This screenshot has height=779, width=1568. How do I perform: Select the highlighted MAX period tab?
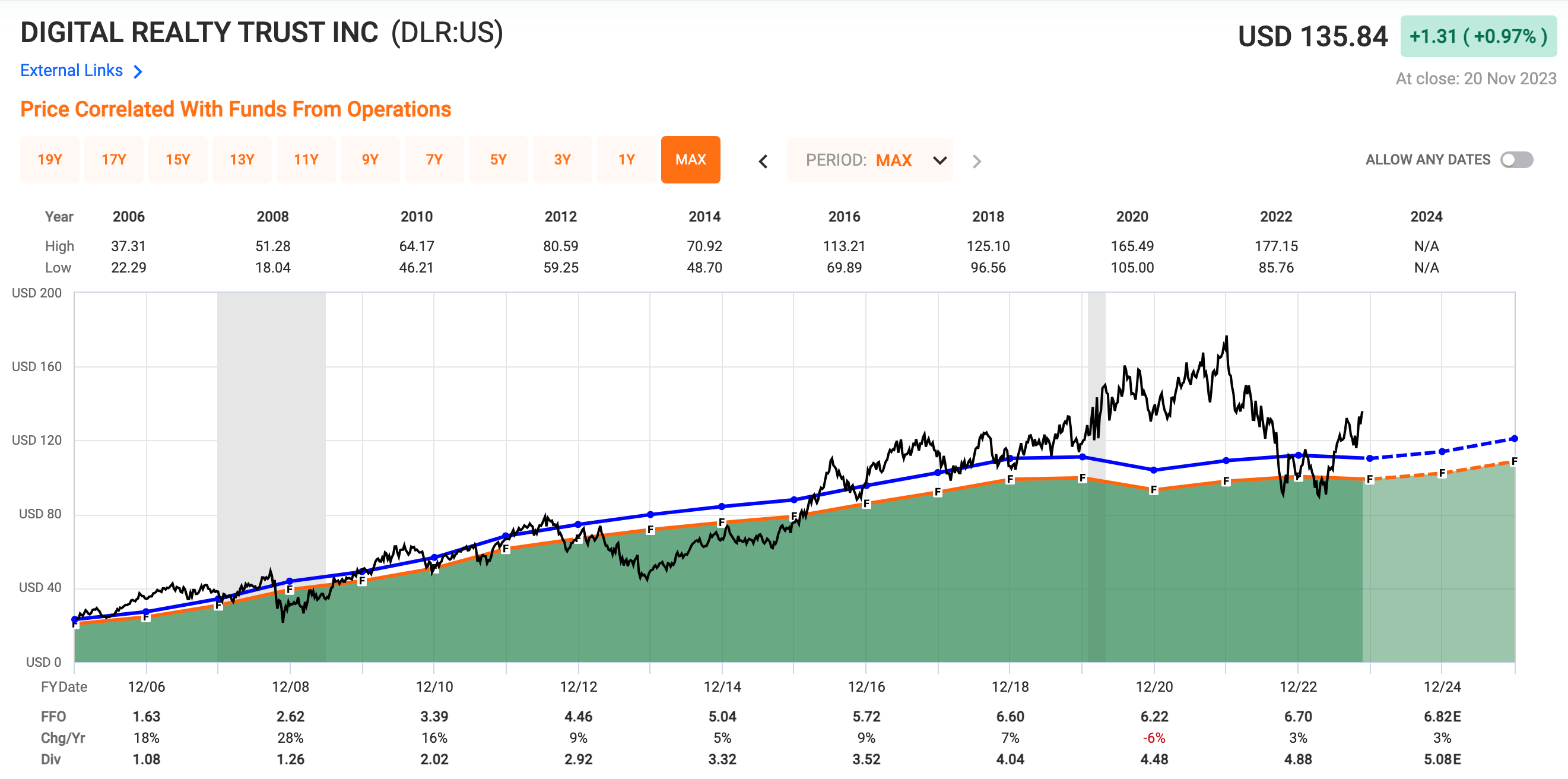coord(690,160)
